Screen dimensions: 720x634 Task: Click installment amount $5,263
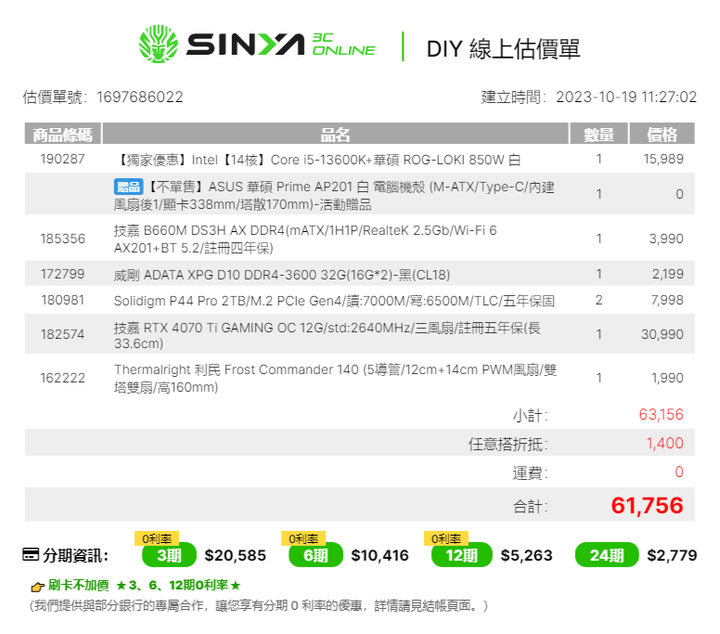click(526, 555)
